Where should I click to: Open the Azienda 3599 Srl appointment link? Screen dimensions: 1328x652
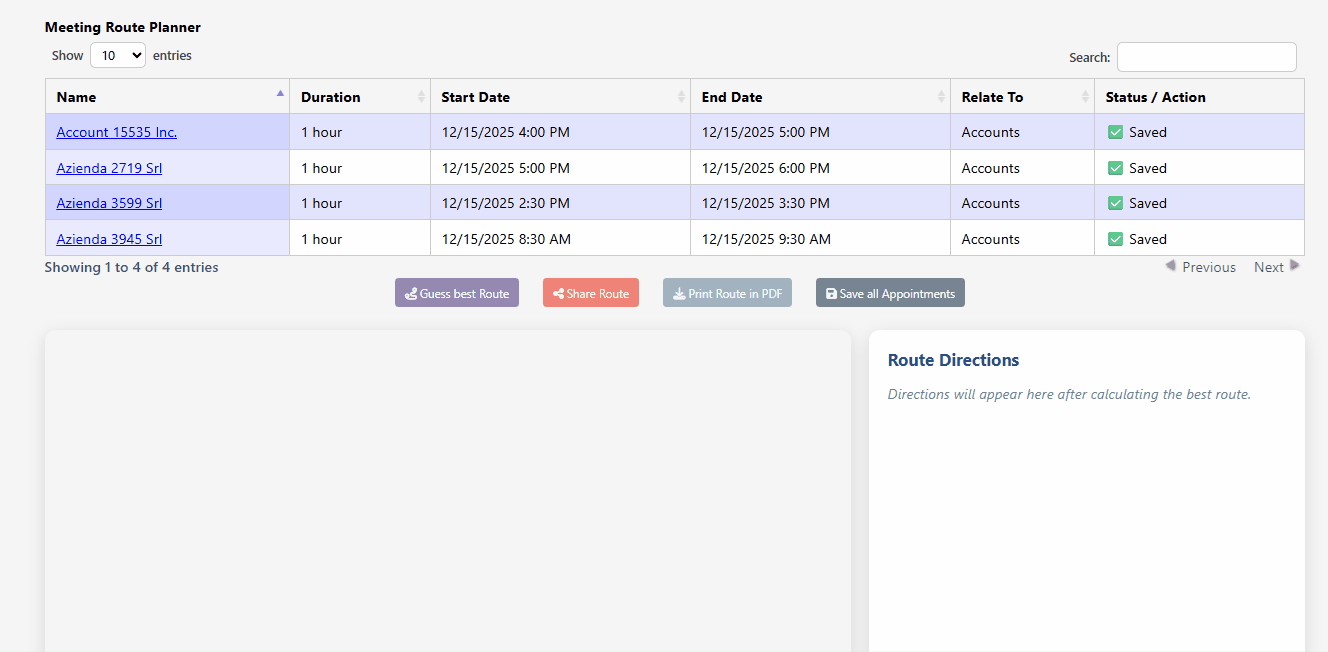(x=108, y=202)
